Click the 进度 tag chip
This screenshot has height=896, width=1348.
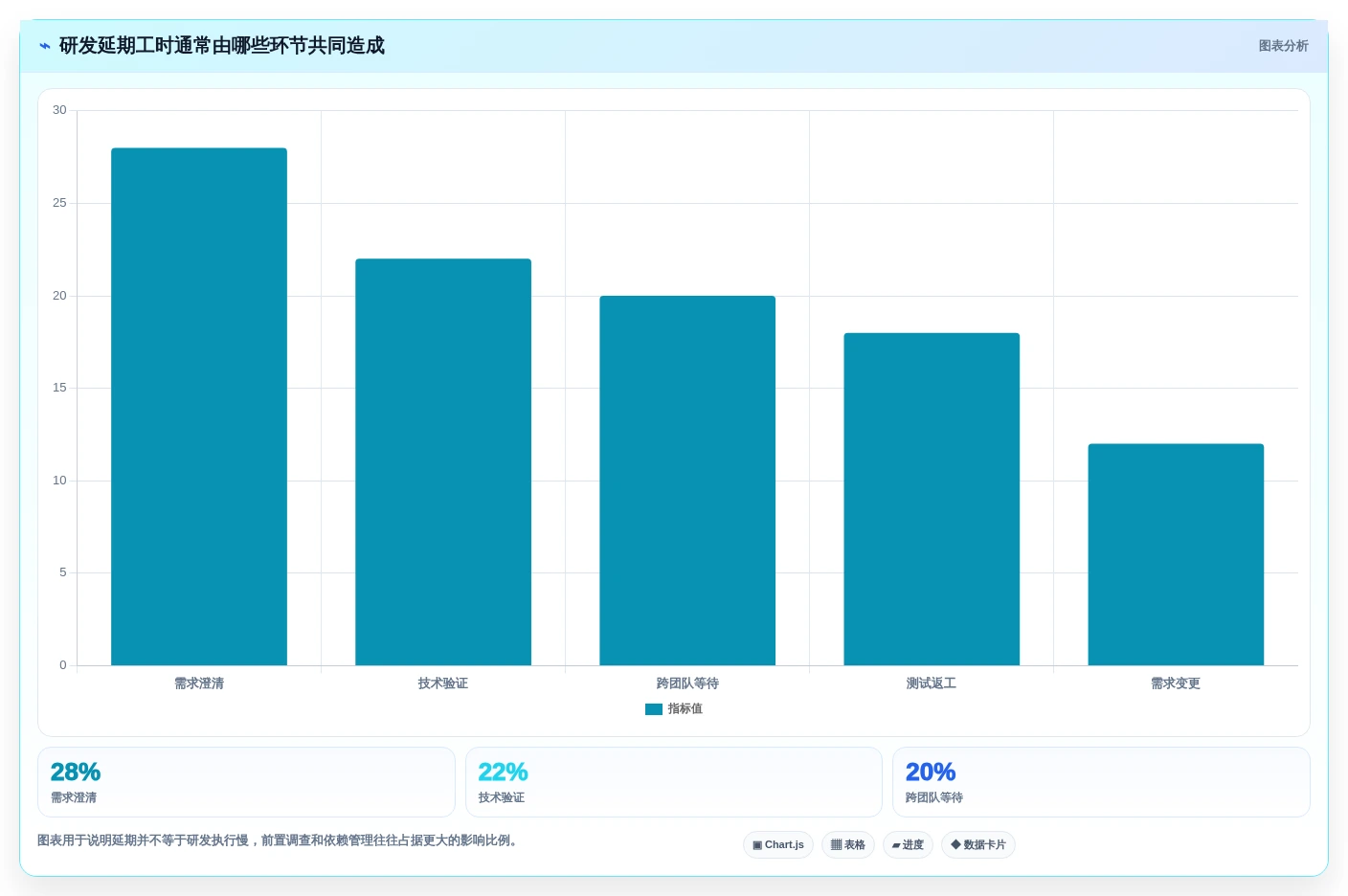click(908, 844)
